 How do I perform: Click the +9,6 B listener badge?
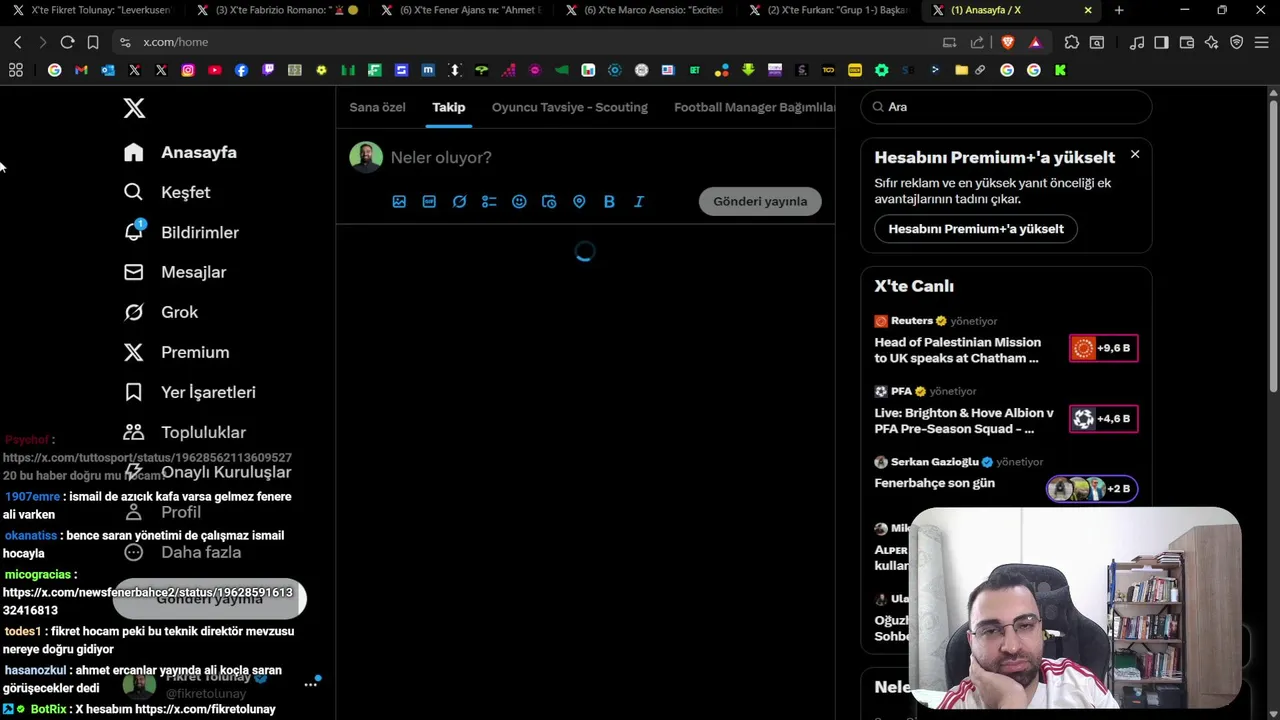(x=1103, y=348)
